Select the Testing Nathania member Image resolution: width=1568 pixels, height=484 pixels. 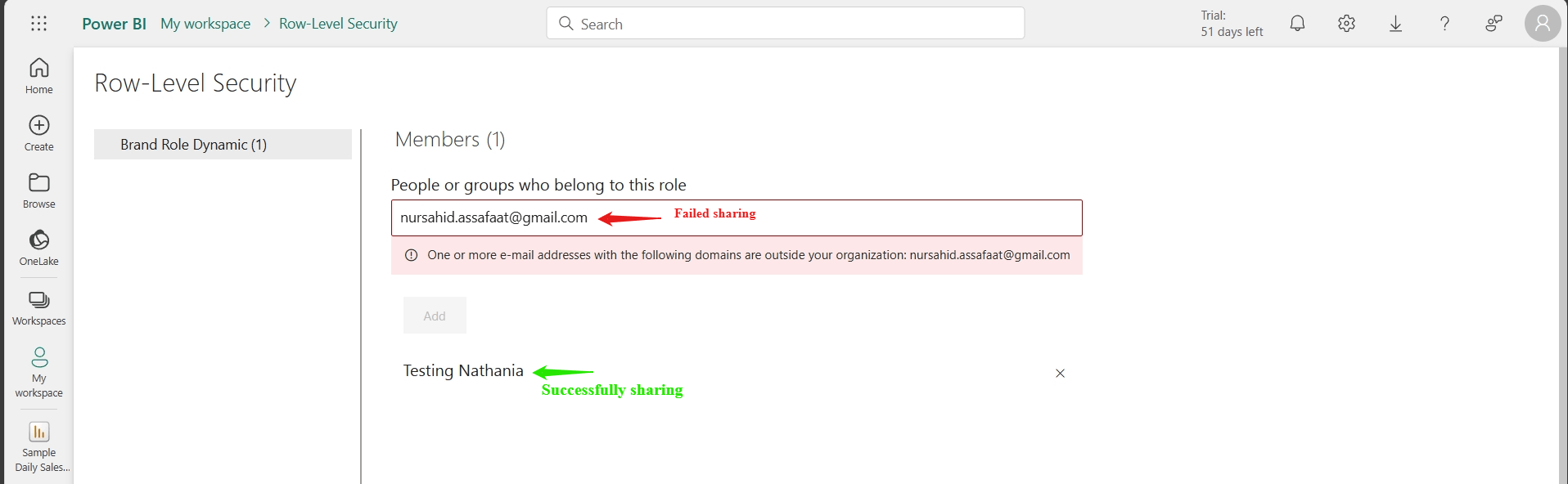click(463, 370)
